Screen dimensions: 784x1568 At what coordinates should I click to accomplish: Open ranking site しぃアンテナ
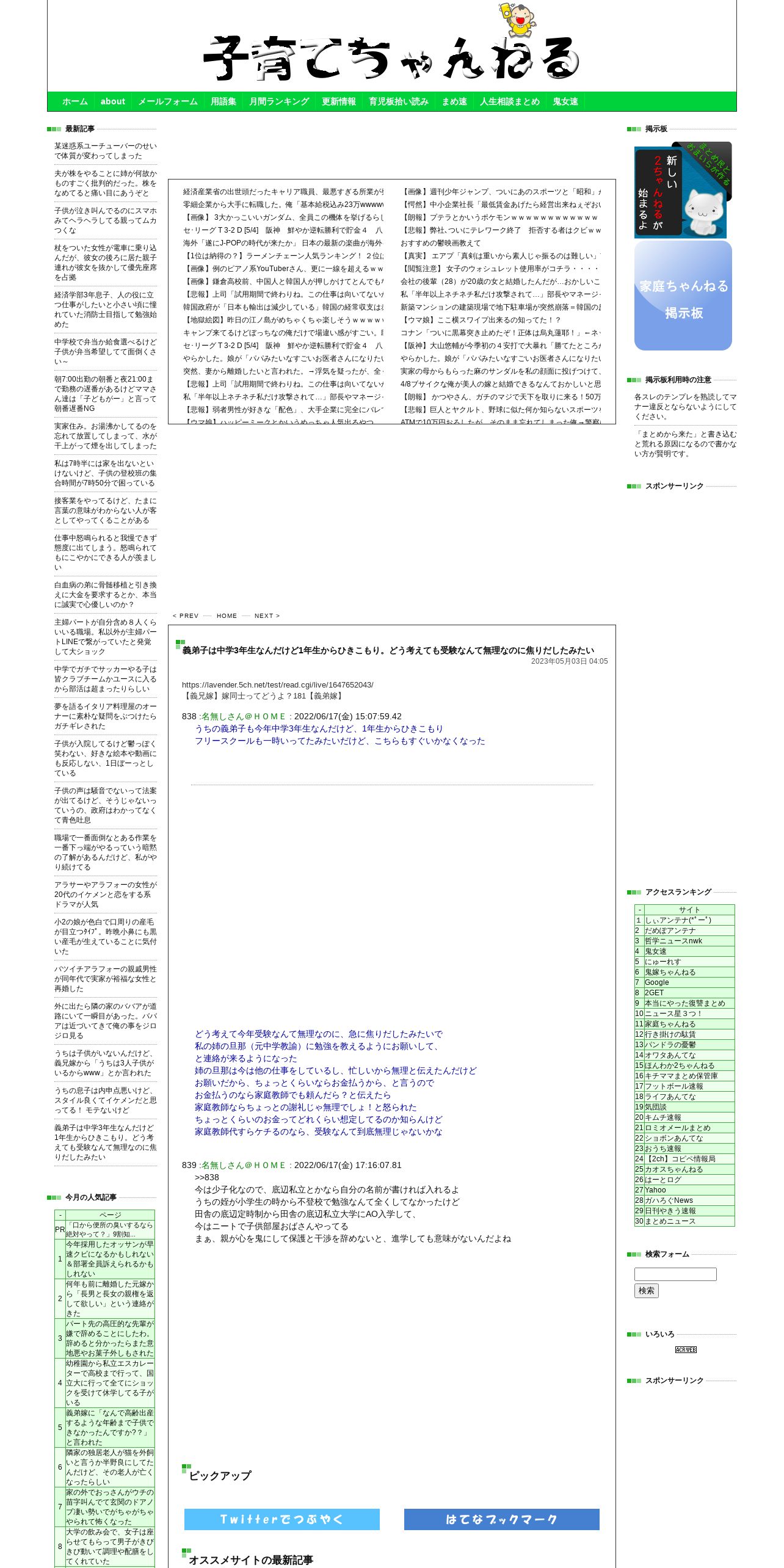point(678,920)
